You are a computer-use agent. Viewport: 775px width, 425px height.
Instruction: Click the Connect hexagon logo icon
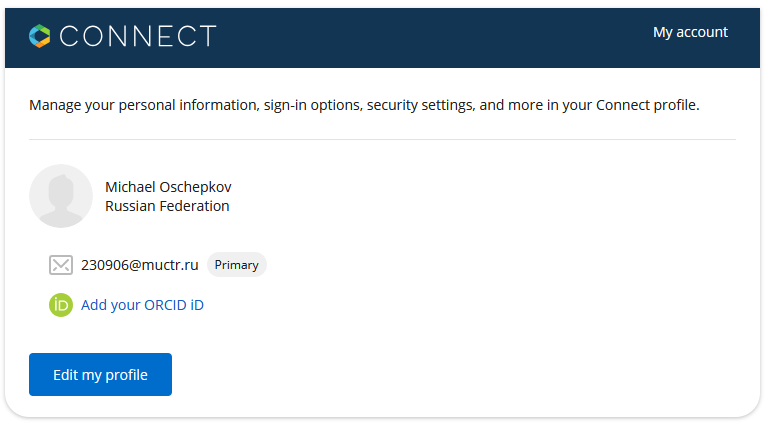click(x=40, y=36)
